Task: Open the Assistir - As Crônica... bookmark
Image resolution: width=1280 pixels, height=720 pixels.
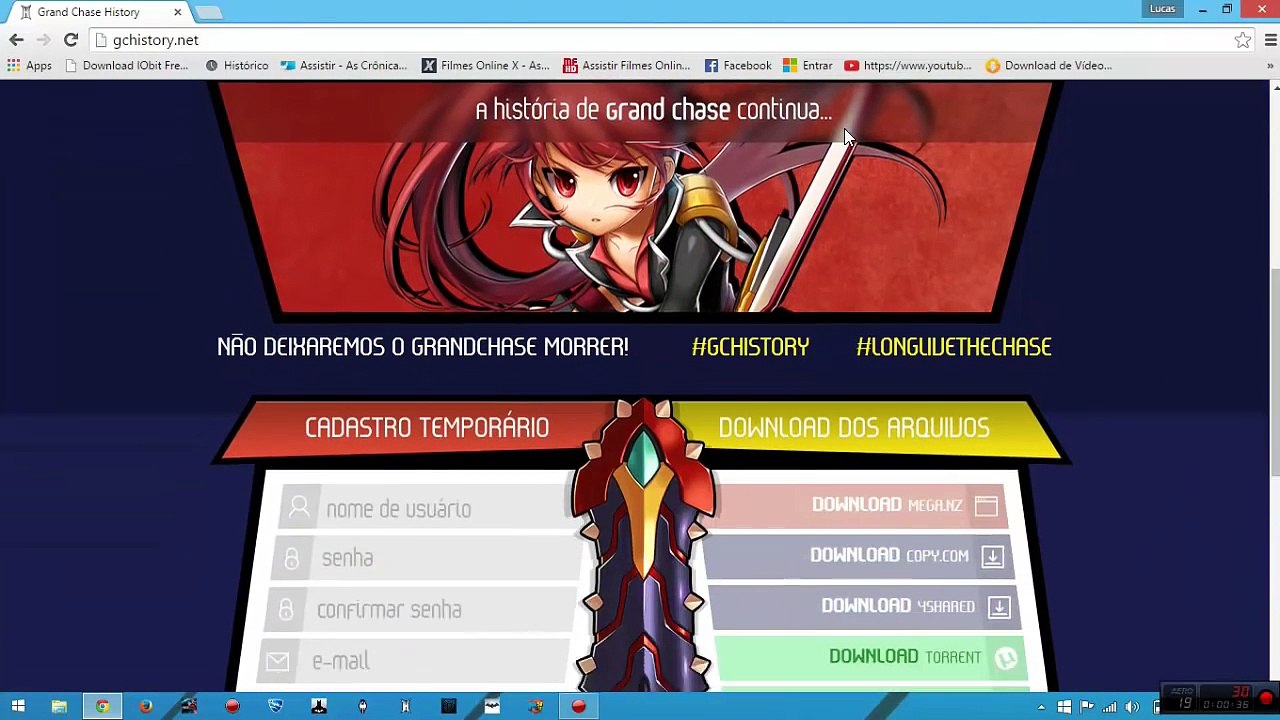Action: pos(344,65)
